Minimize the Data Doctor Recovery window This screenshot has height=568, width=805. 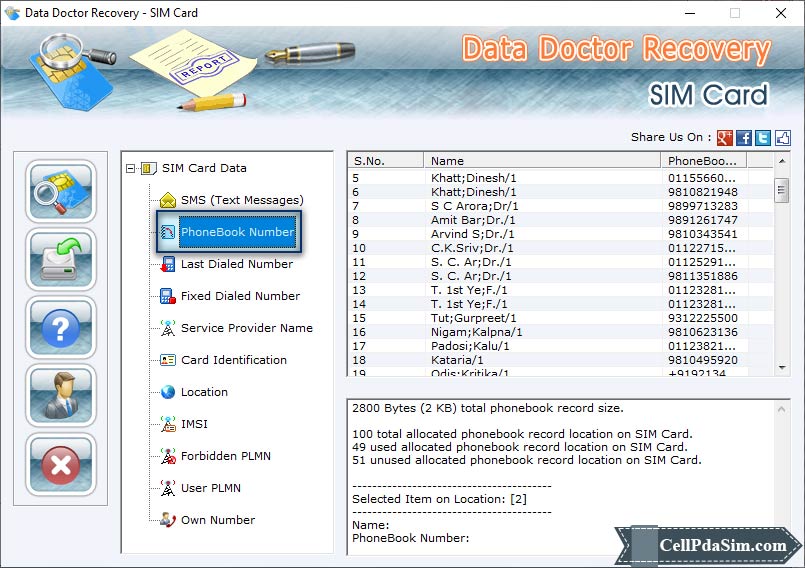coord(690,13)
